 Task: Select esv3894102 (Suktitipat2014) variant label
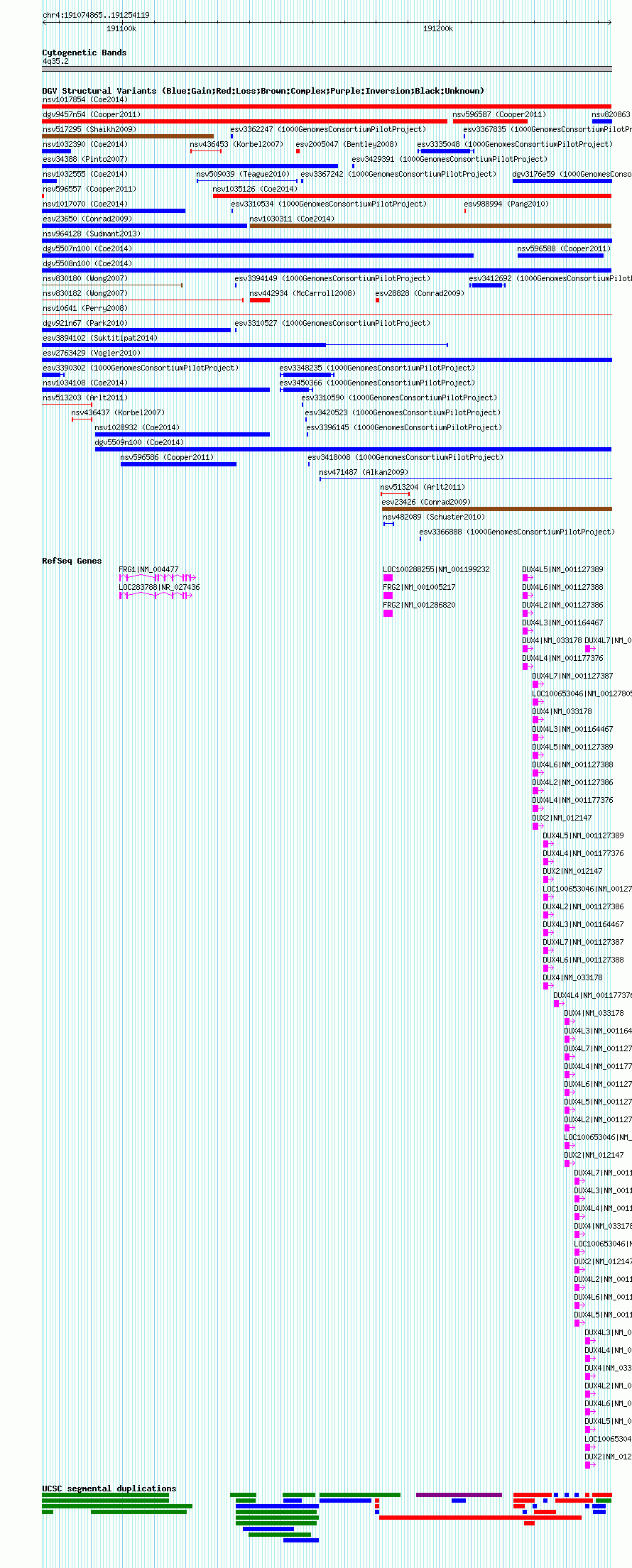100,338
